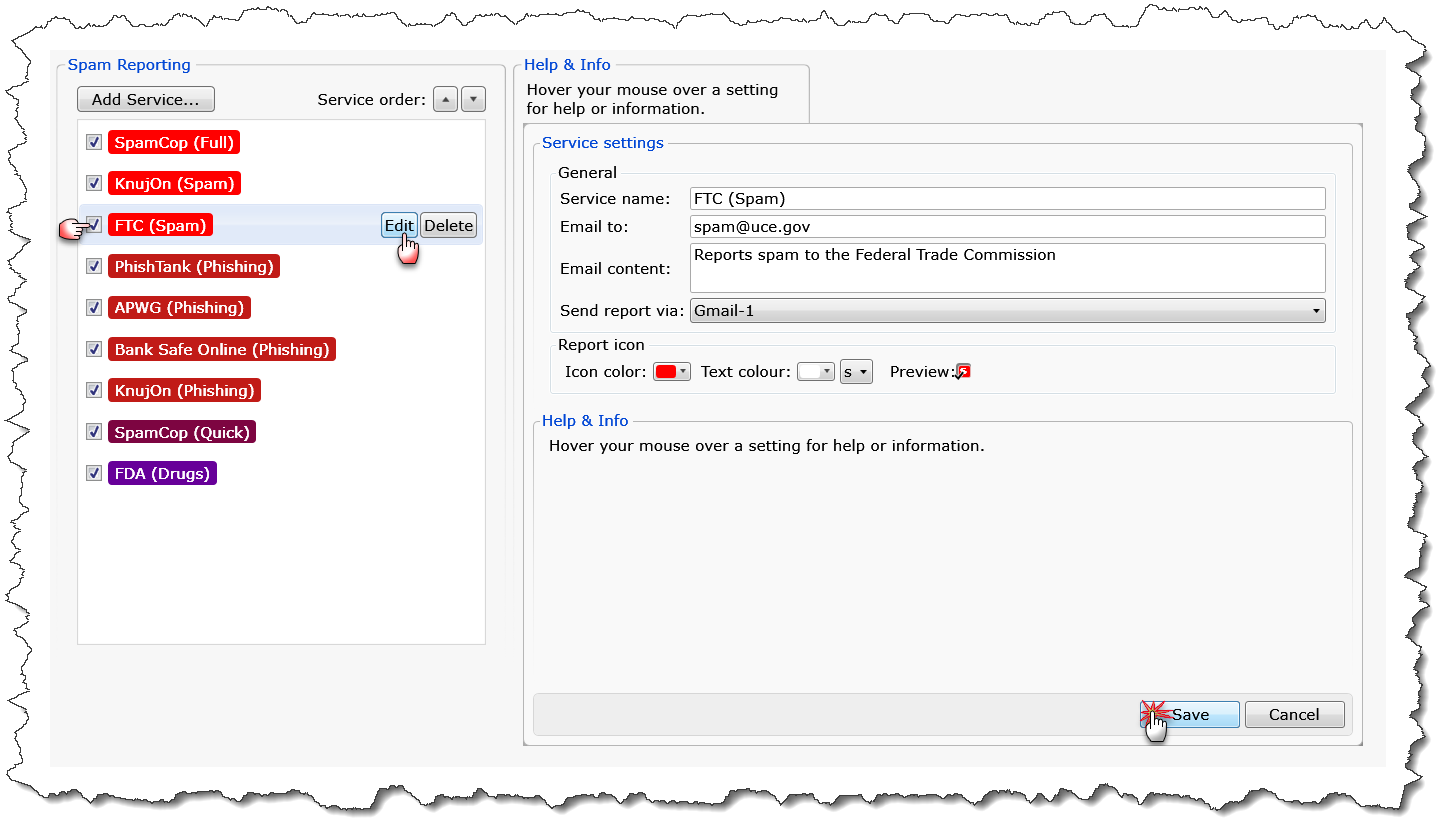Select the KnujOn (Spam) service label

[174, 183]
